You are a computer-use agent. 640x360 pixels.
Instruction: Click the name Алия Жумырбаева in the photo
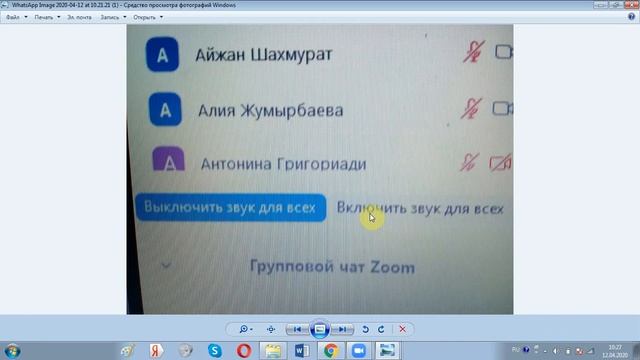[x=270, y=110]
